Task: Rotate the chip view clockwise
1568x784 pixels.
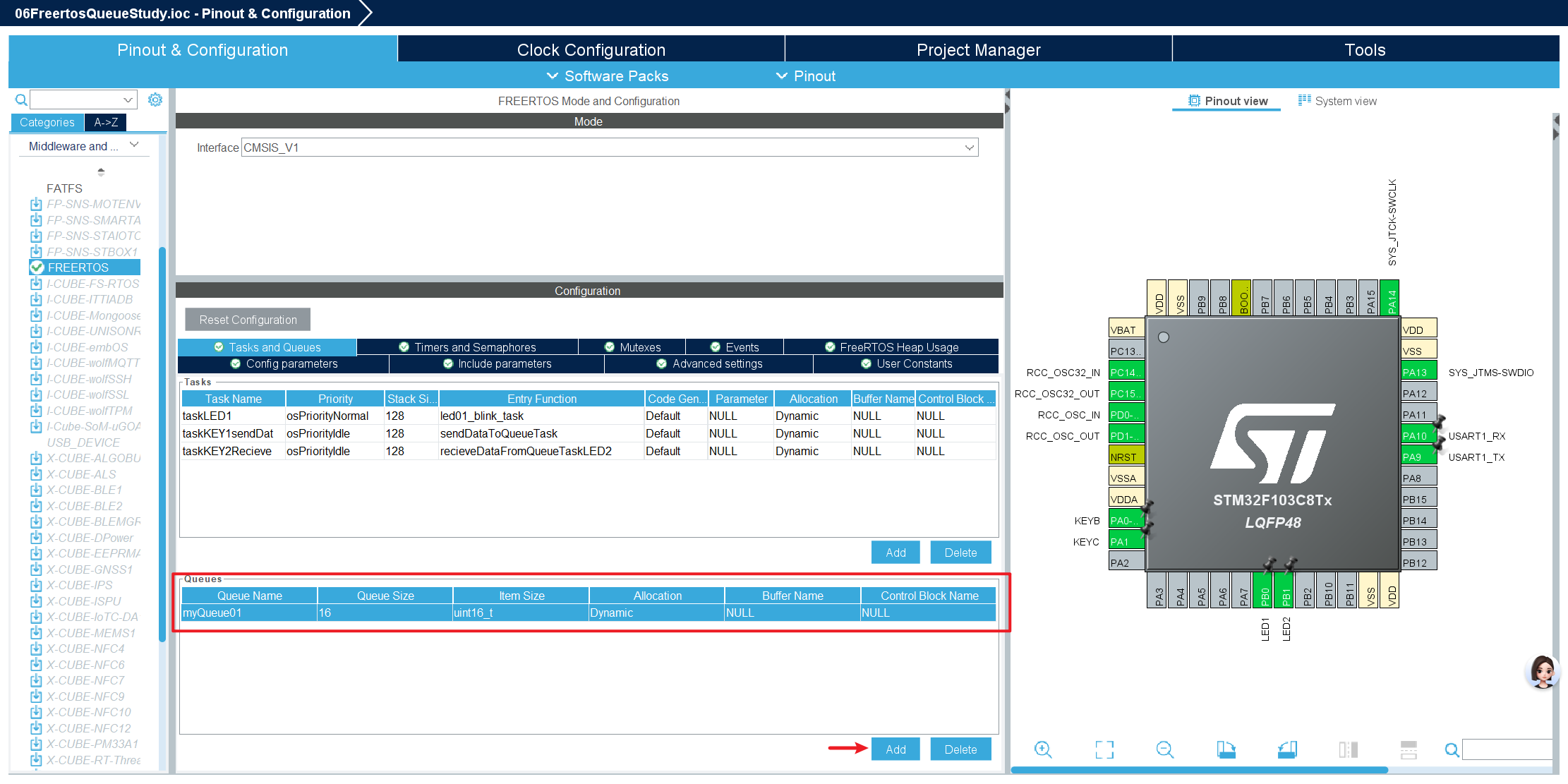Action: pyautogui.click(x=1226, y=749)
